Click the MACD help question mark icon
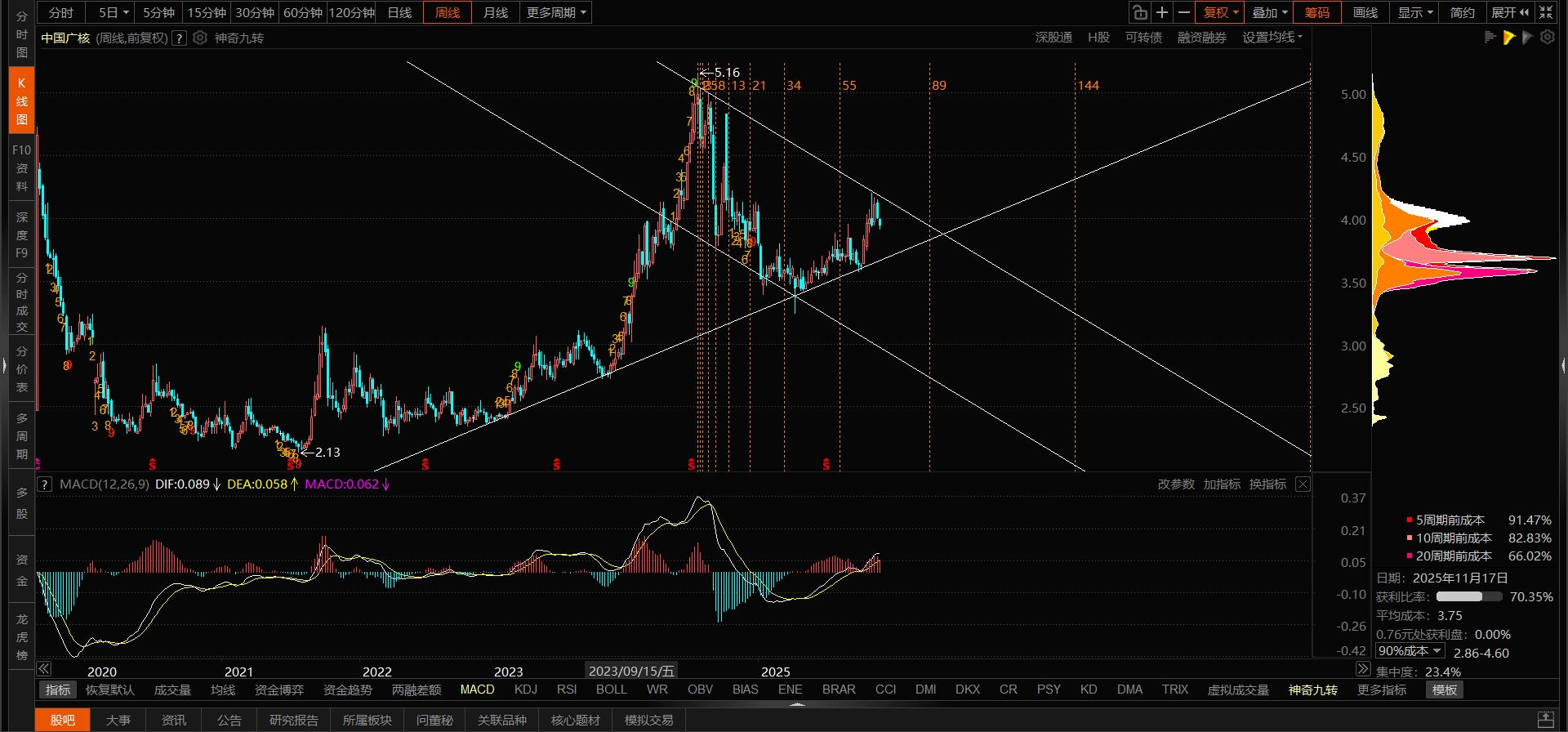Viewport: 1568px width, 732px height. [x=44, y=484]
